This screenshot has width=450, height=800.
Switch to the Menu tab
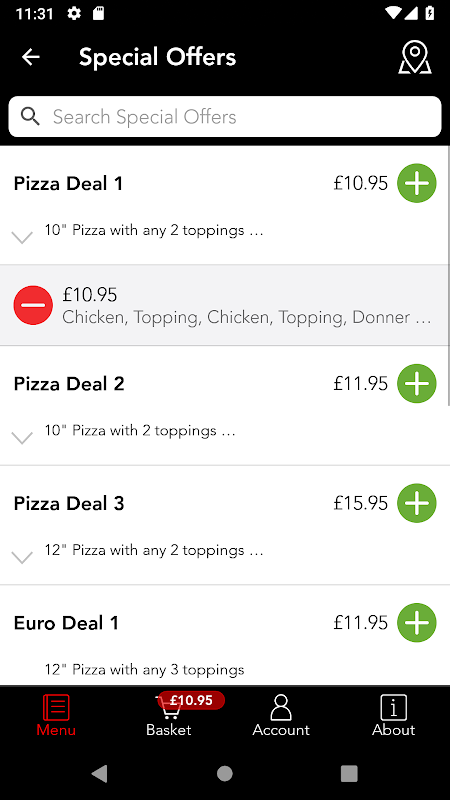[x=56, y=715]
